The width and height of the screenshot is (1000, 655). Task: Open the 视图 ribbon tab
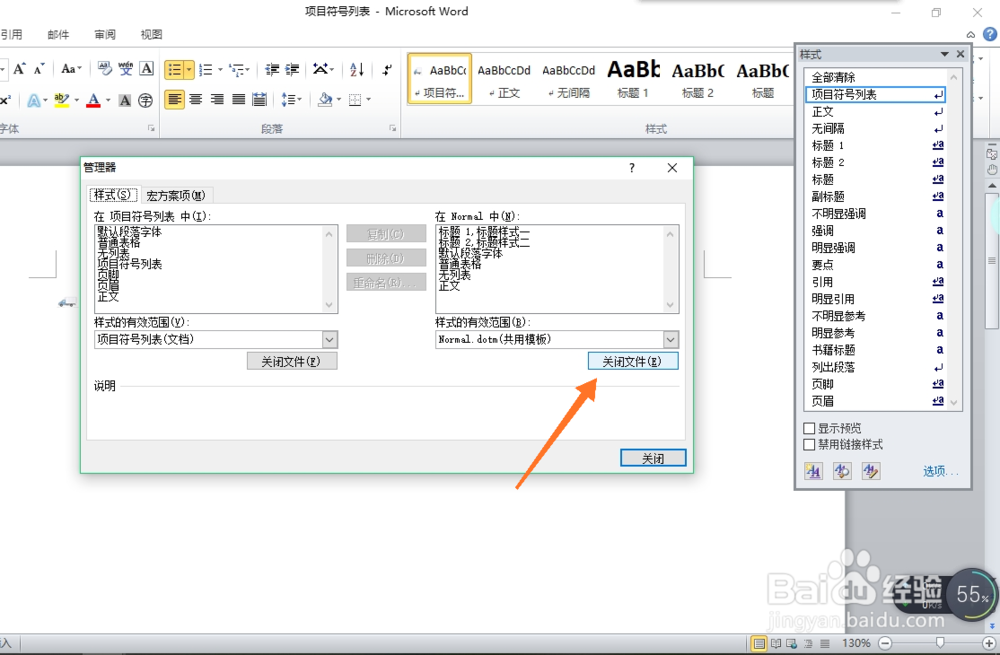[152, 34]
